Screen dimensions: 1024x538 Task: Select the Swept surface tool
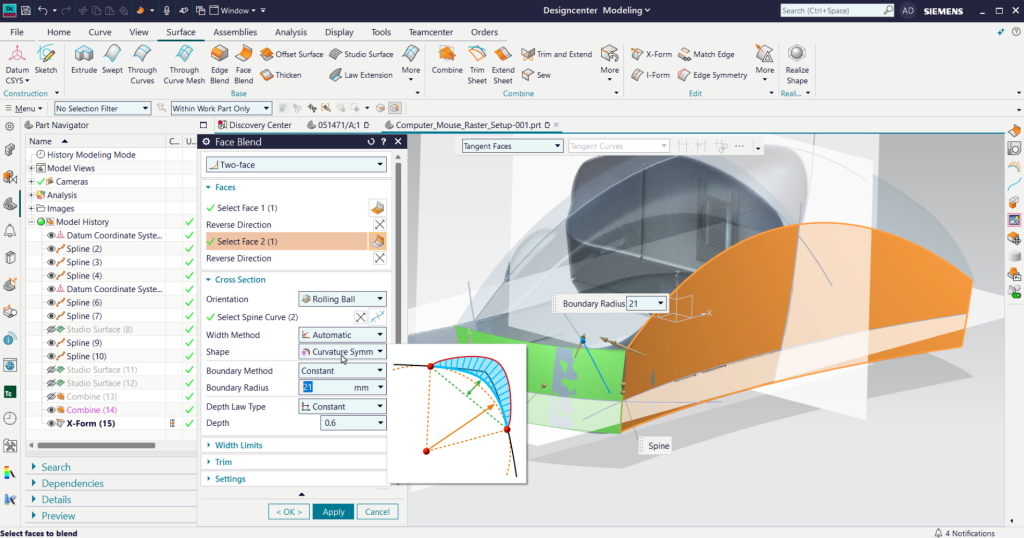click(112, 59)
